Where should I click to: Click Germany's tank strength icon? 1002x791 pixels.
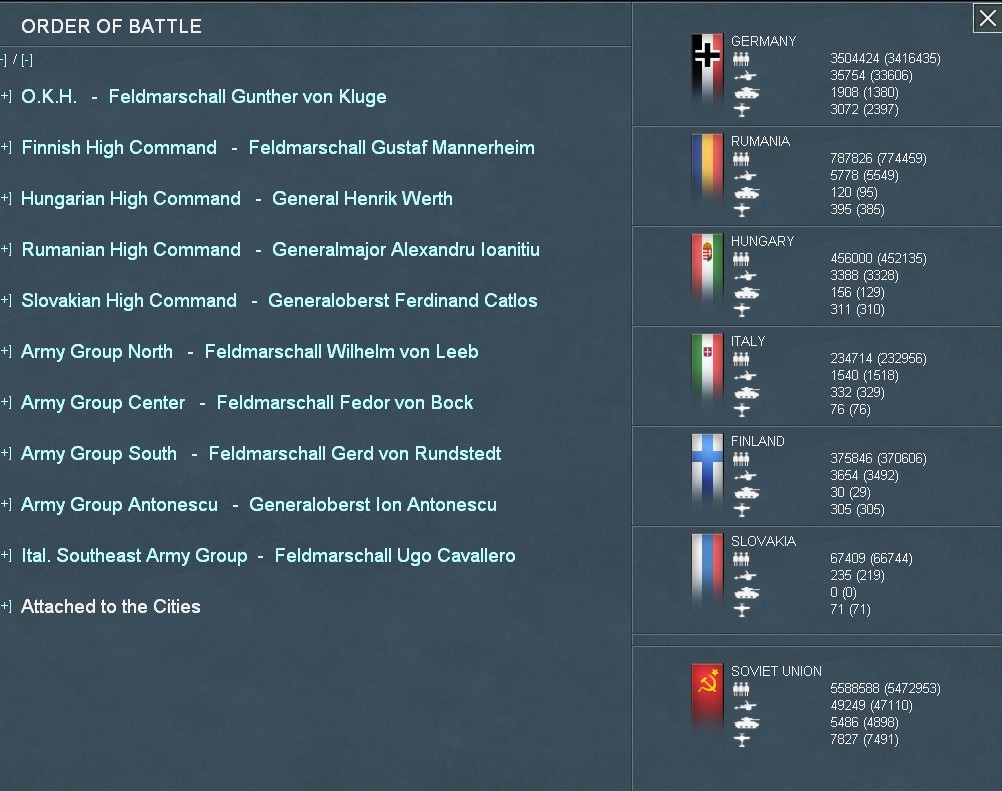pos(745,93)
